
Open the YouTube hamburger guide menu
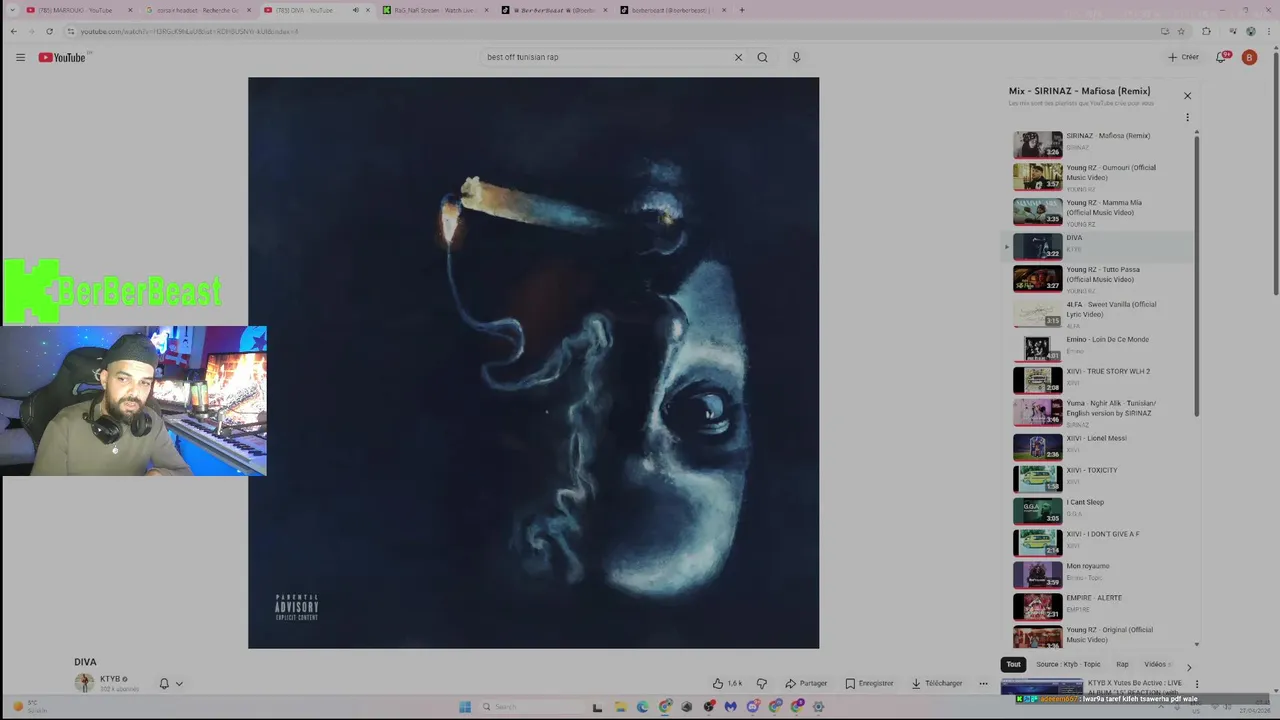click(20, 57)
